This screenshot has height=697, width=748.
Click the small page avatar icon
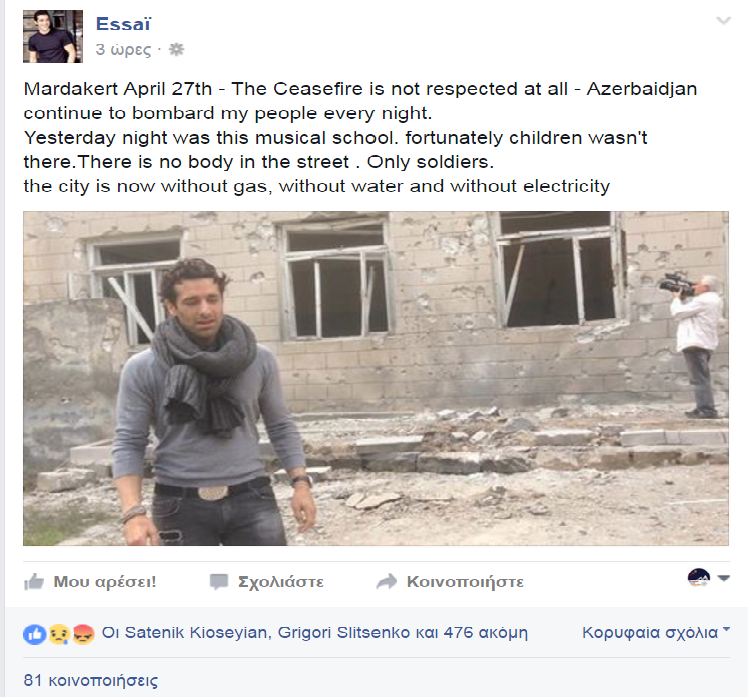point(698,578)
